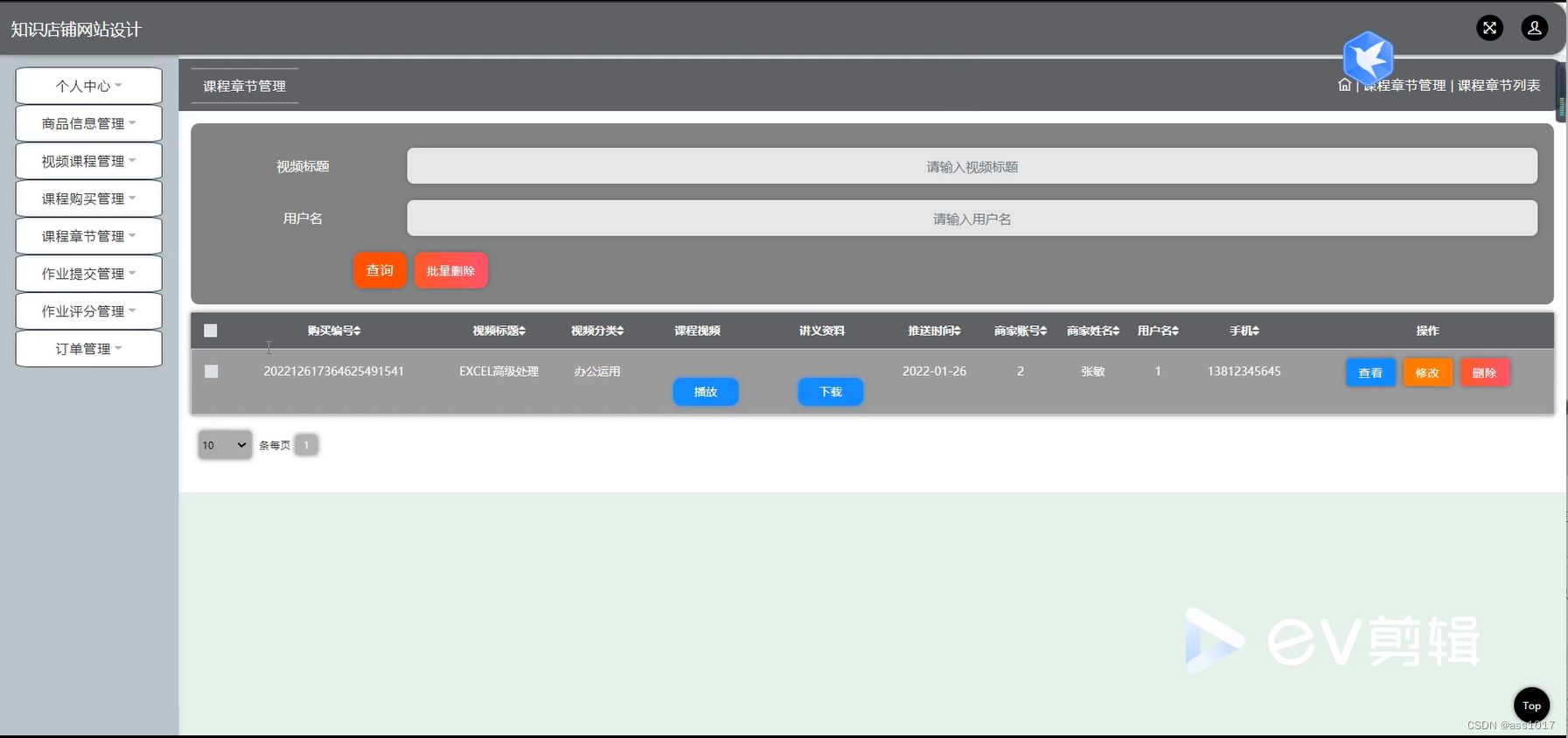Click the 批量删除 batch delete button
The image size is (1568, 738).
tap(450, 270)
